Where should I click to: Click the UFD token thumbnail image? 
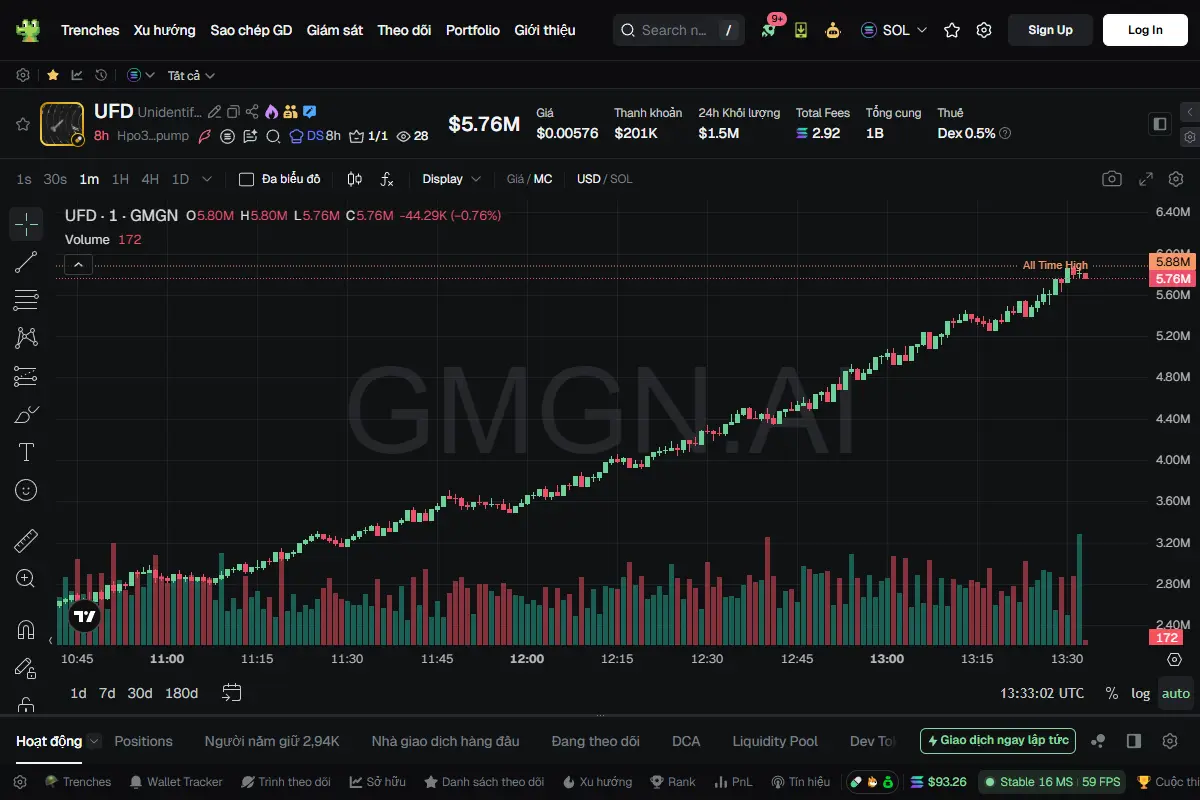(62, 124)
